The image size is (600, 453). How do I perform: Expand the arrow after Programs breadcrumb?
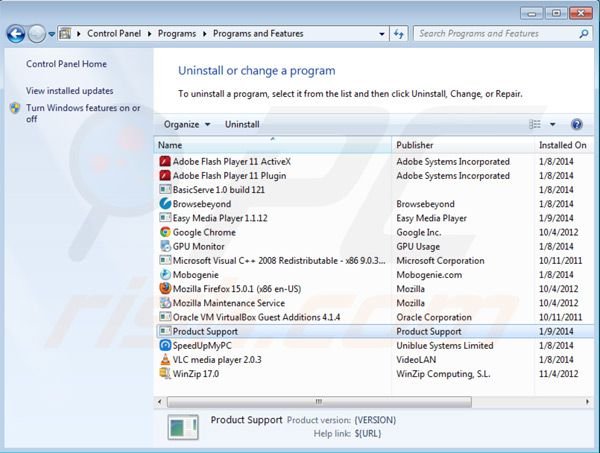[x=205, y=34]
